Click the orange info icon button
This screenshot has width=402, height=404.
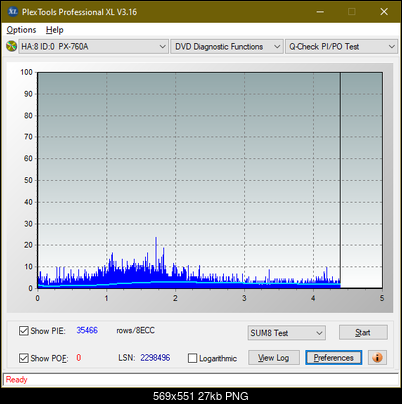377,358
